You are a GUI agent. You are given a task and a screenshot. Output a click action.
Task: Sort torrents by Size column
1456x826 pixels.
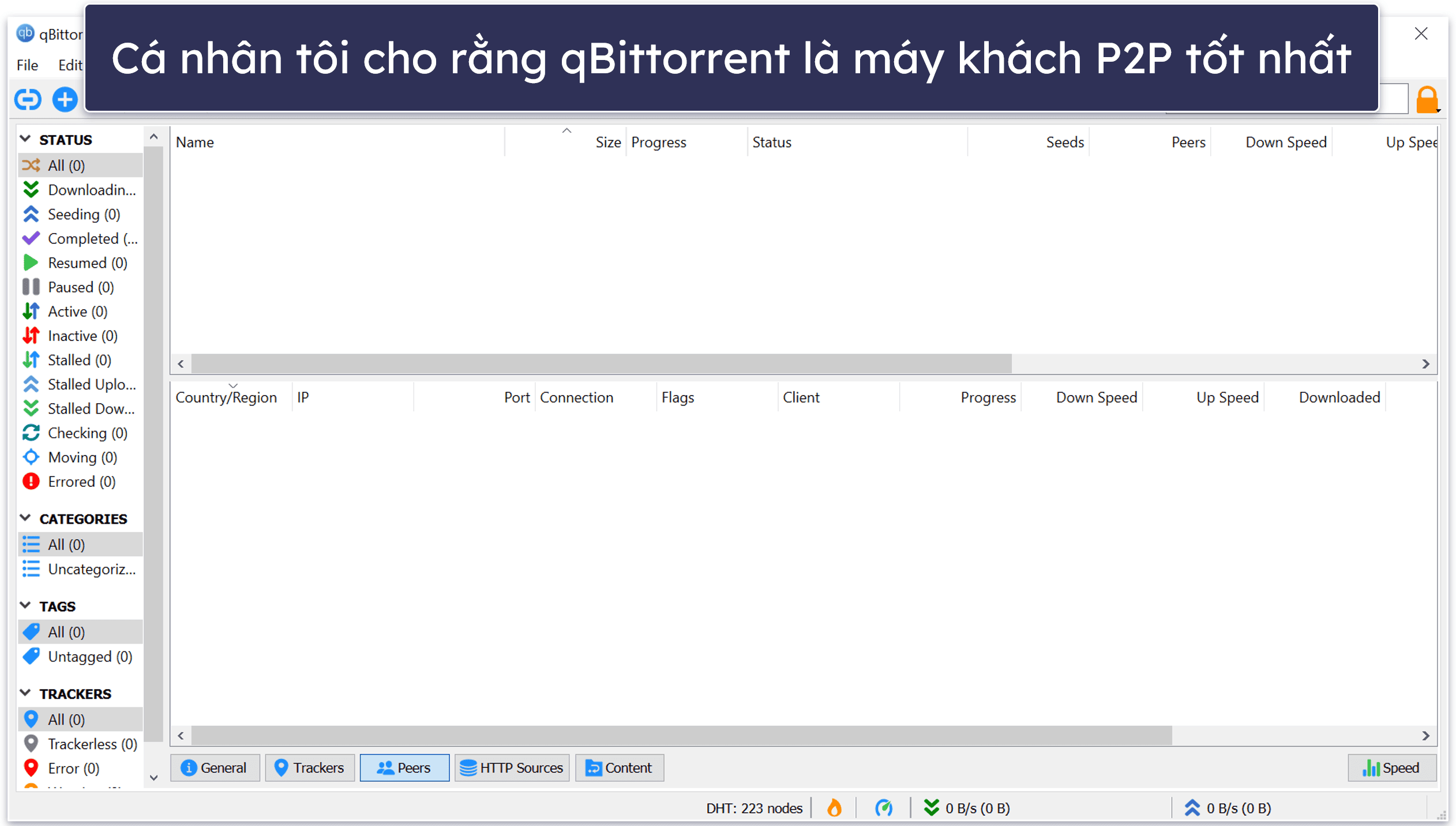[x=565, y=142]
